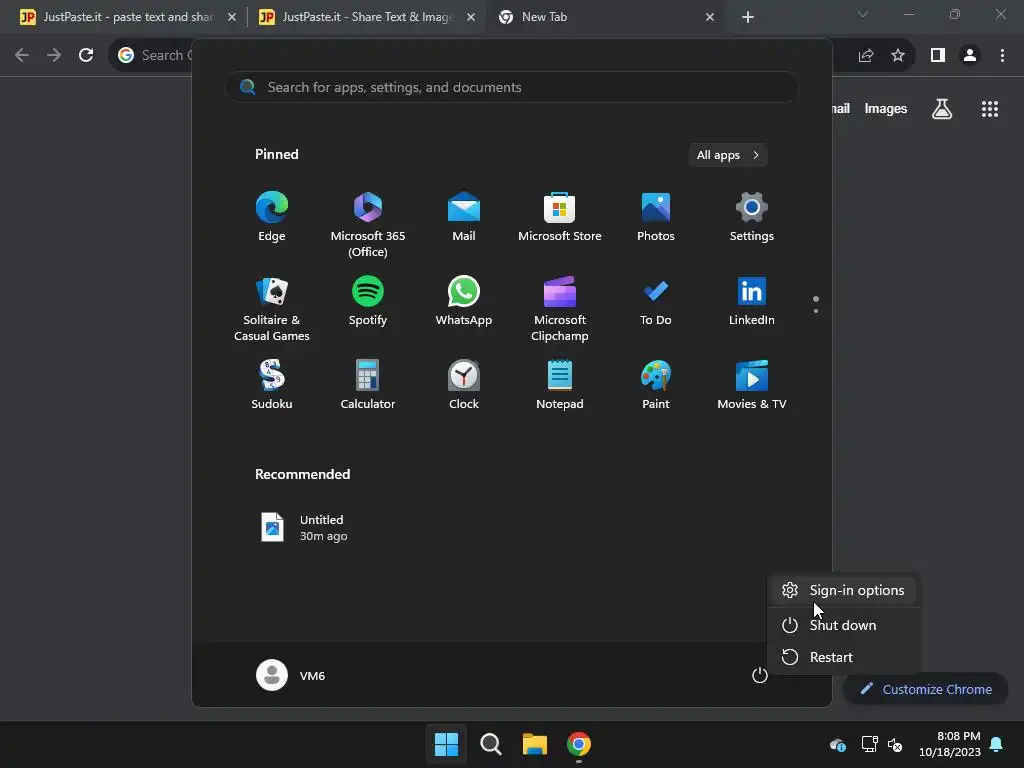Bookmark this tab with the star icon
This screenshot has width=1024, height=768.
pyautogui.click(x=898, y=56)
